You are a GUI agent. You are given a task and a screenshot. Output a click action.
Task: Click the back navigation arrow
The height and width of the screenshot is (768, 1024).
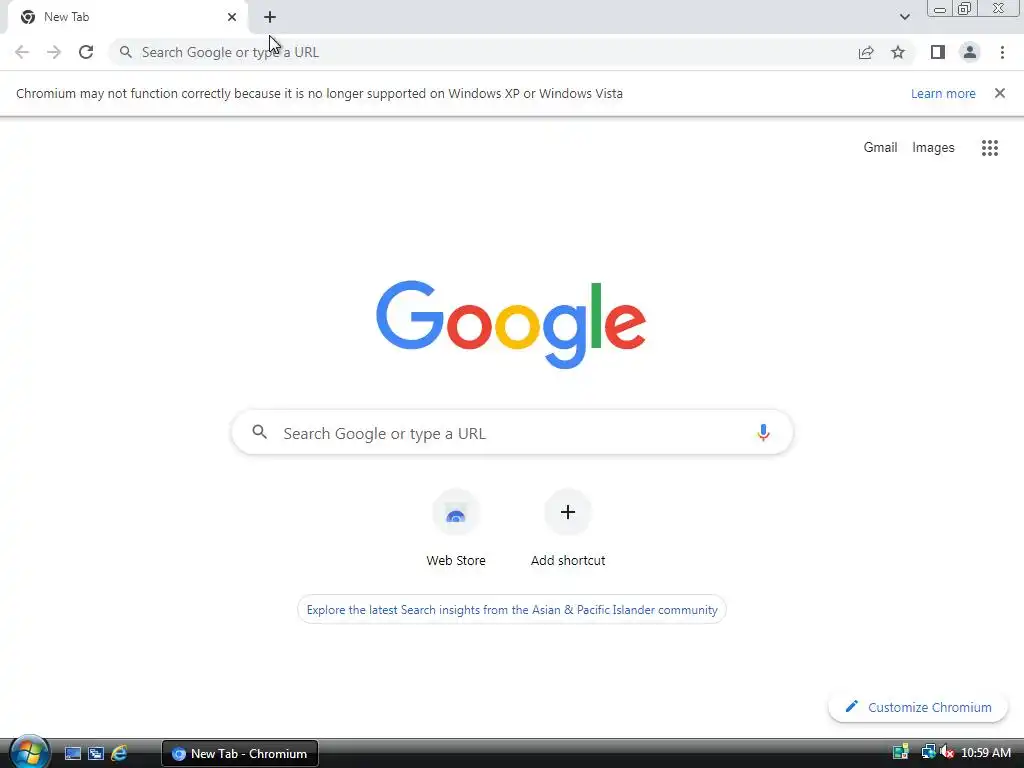(x=22, y=52)
